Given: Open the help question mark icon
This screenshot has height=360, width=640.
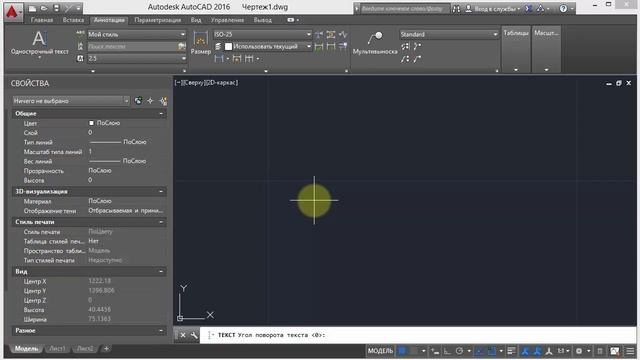Looking at the screenshot, I should click(x=563, y=9).
